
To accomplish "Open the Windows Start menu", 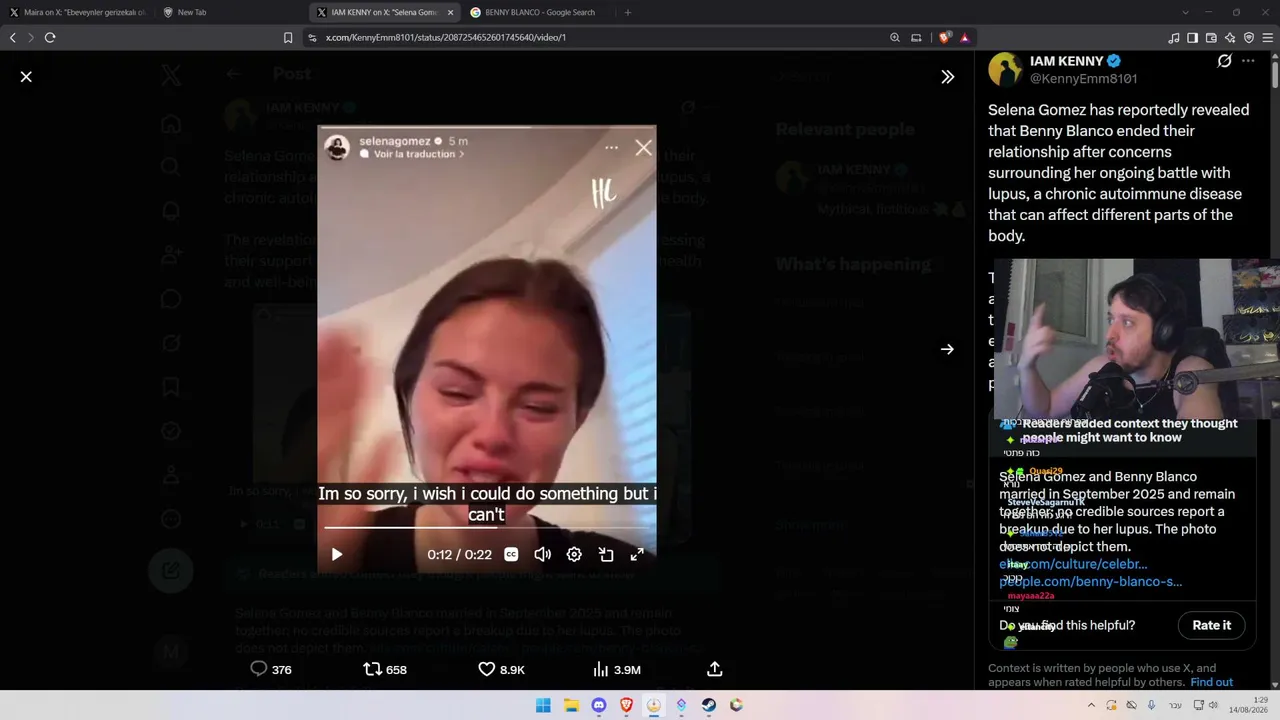I will (543, 705).
